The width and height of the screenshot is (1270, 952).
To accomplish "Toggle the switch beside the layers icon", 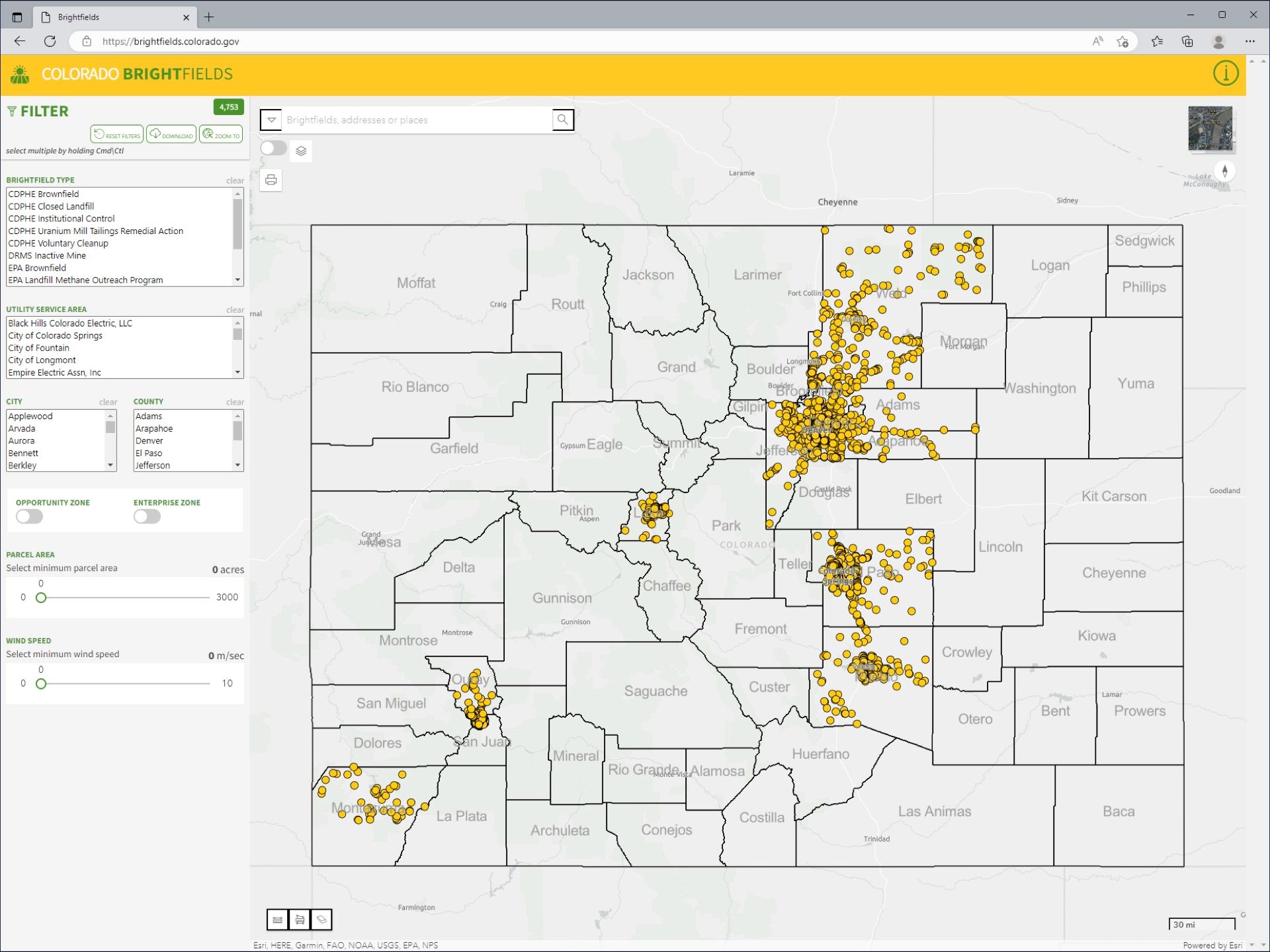I will pyautogui.click(x=273, y=148).
